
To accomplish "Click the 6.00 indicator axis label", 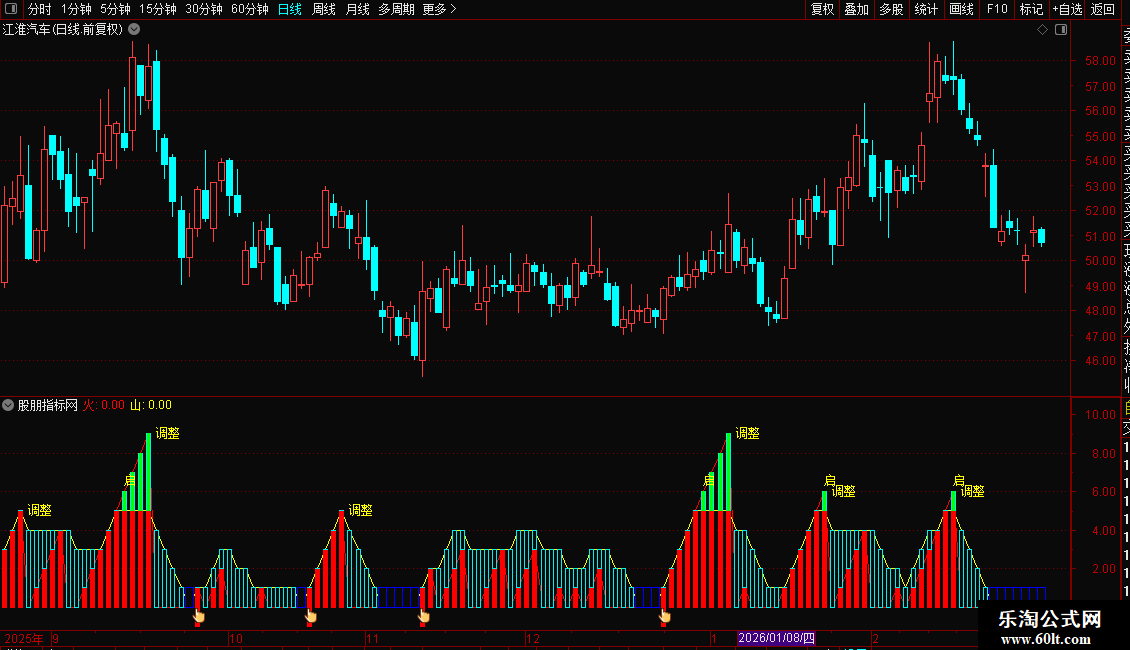I will (x=1103, y=491).
